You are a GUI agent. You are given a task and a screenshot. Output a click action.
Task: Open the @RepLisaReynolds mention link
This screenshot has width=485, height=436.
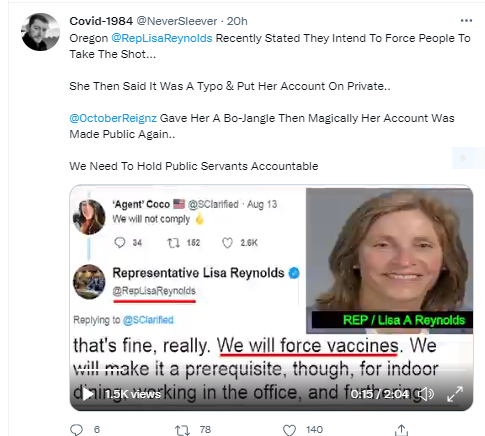coord(162,38)
